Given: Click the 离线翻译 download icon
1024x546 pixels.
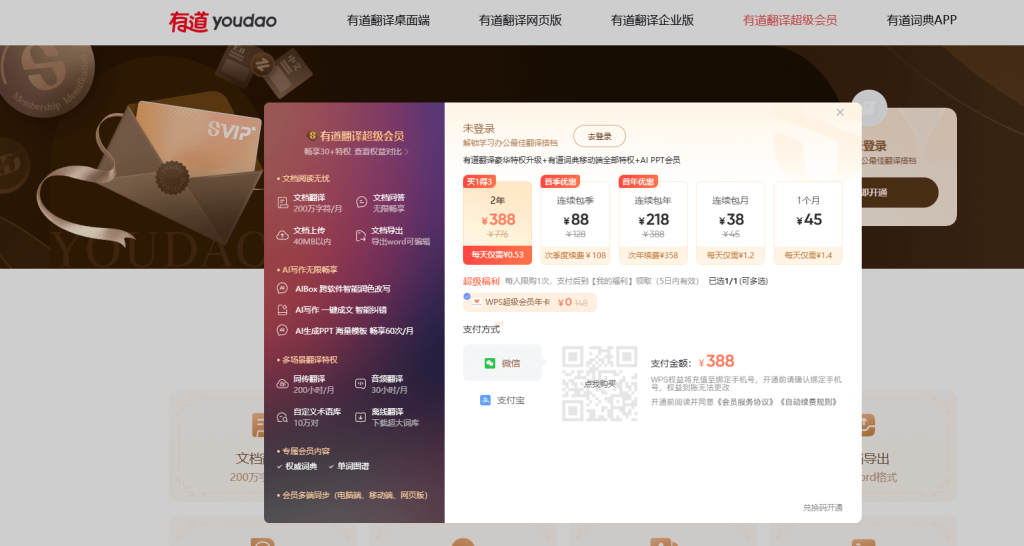Looking at the screenshot, I should (361, 417).
